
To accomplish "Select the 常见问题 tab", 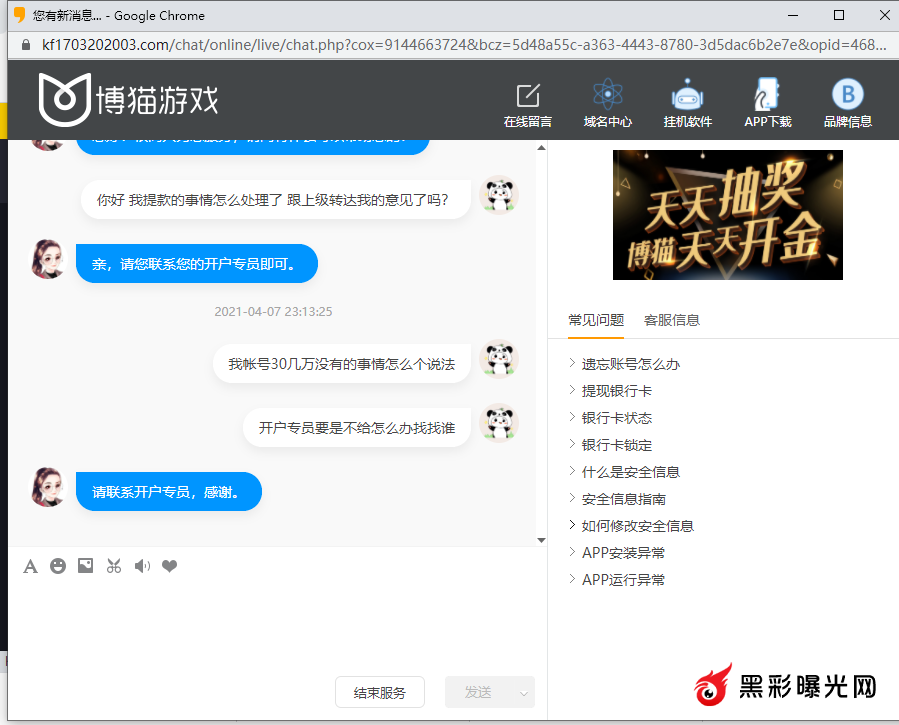I will 596,320.
